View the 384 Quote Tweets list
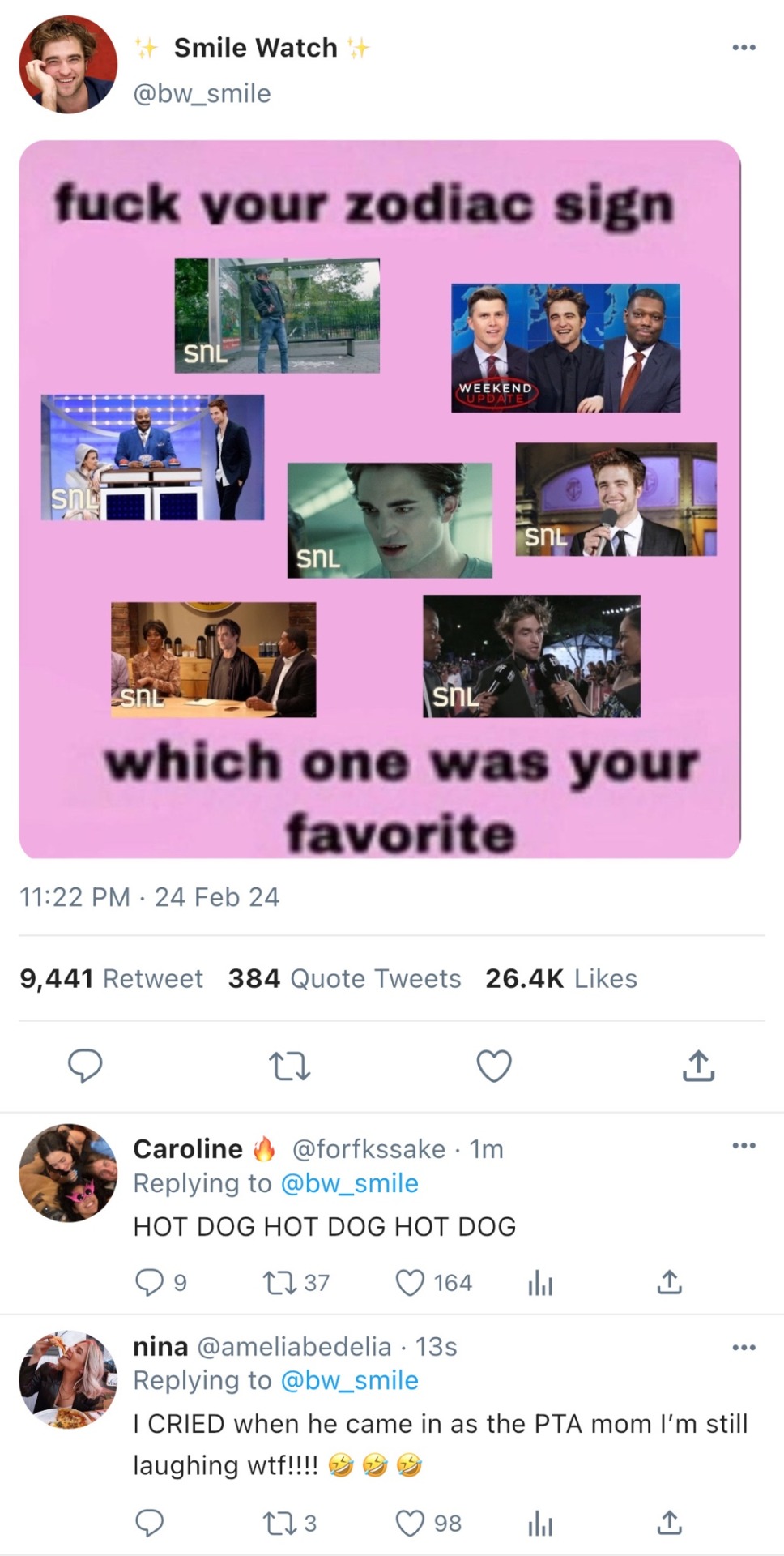 click(x=344, y=978)
